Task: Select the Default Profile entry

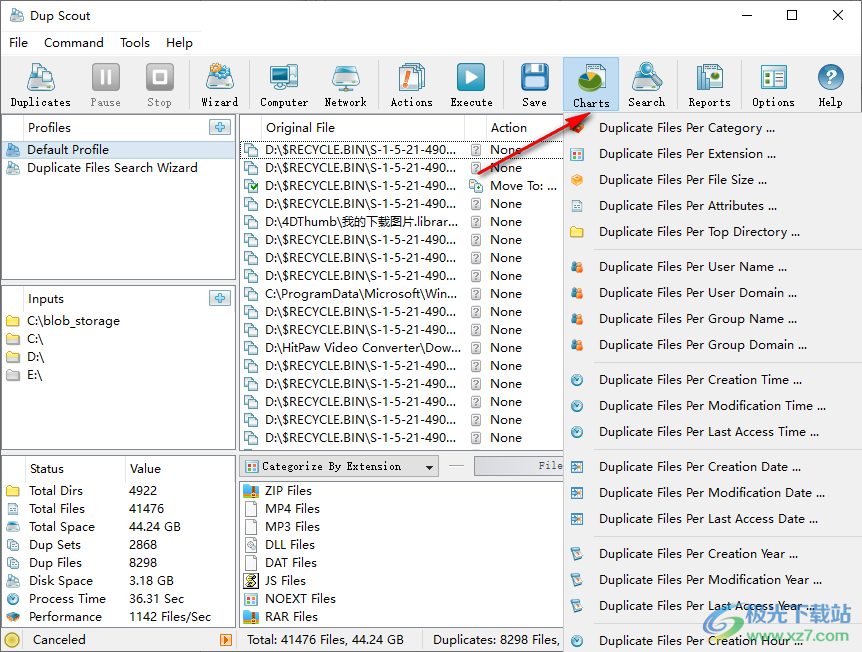Action: pos(119,150)
